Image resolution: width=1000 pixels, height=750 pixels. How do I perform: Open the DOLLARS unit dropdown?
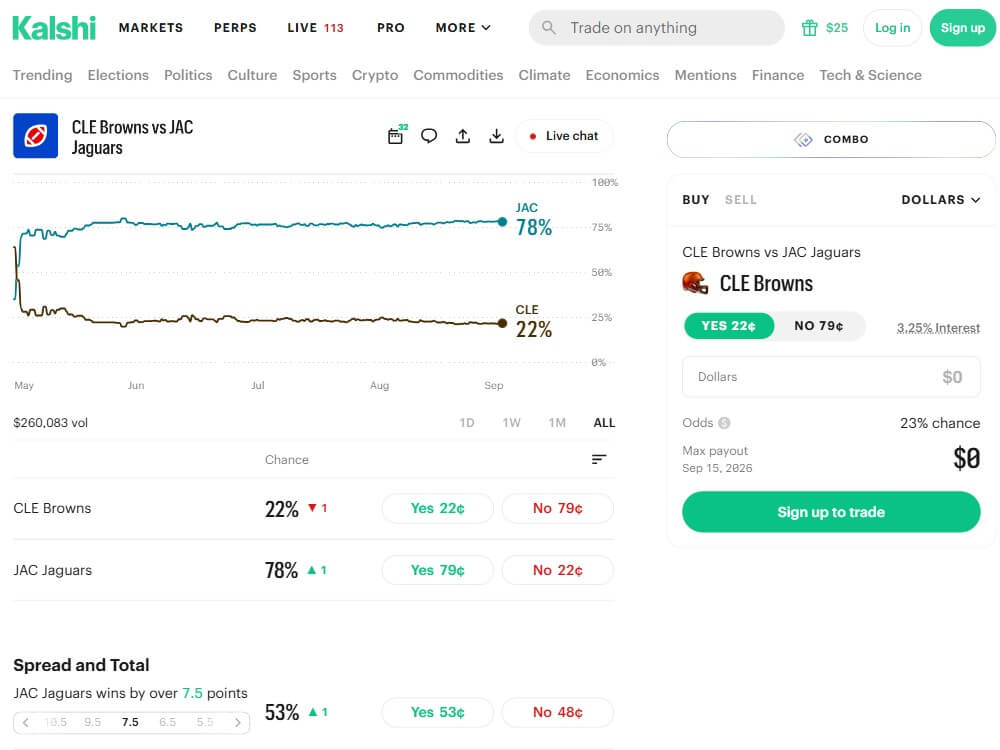(x=941, y=200)
